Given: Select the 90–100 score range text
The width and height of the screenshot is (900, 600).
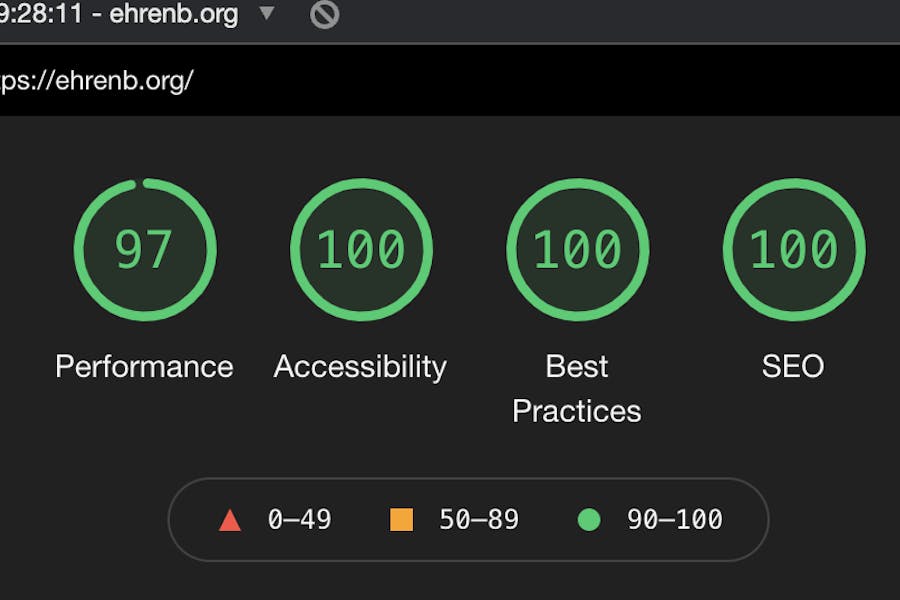Looking at the screenshot, I should 674,520.
